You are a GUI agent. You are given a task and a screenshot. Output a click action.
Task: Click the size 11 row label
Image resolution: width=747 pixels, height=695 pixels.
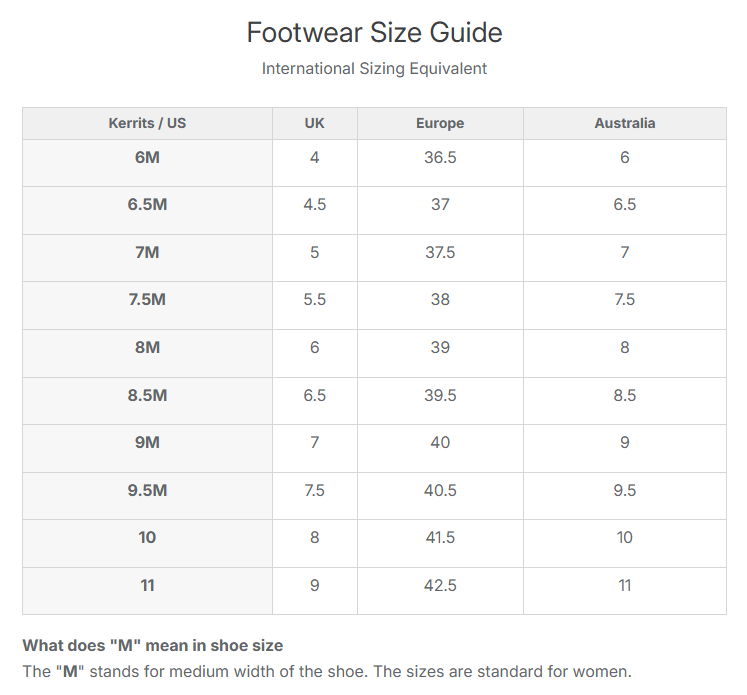(147, 586)
